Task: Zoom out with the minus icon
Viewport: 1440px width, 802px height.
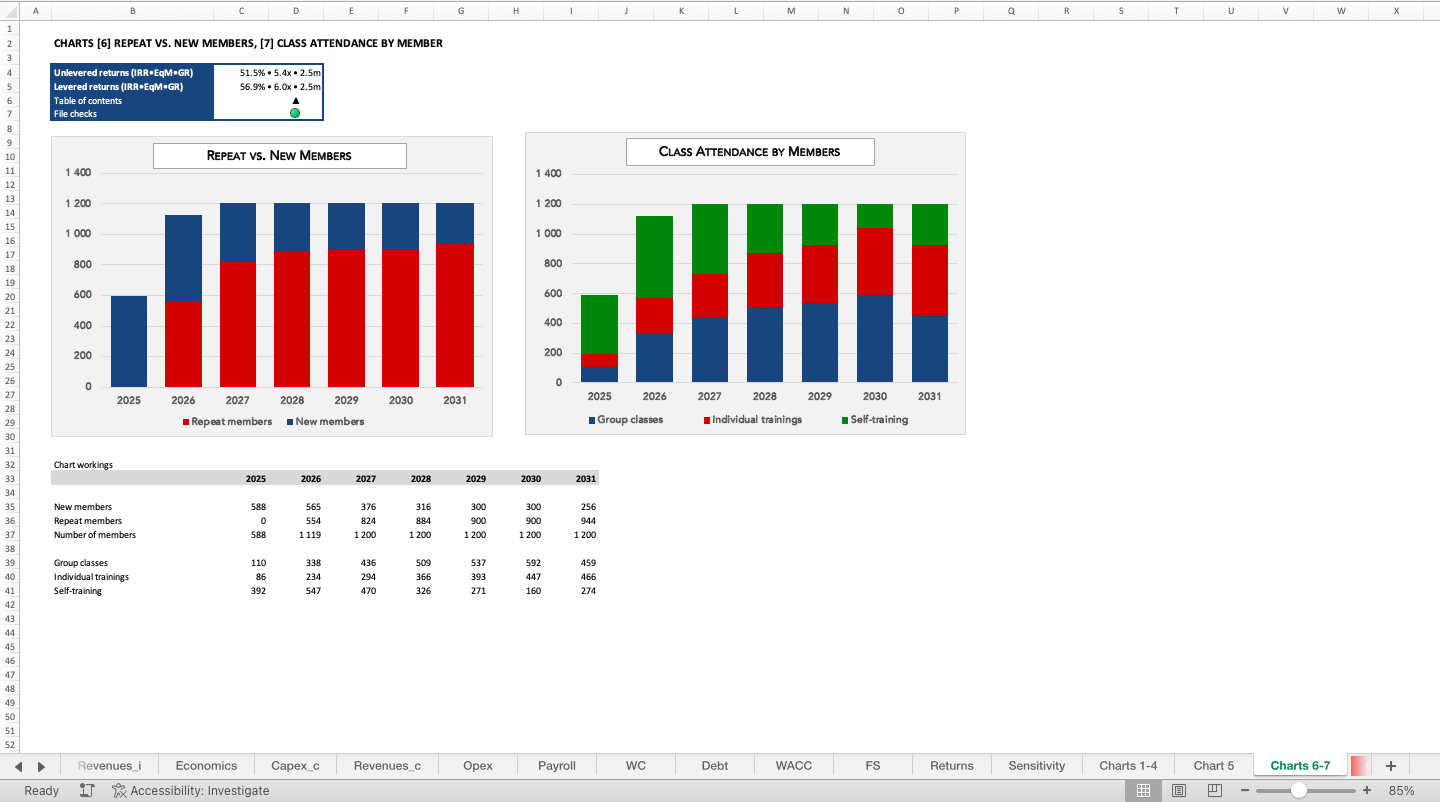Action: point(1244,790)
